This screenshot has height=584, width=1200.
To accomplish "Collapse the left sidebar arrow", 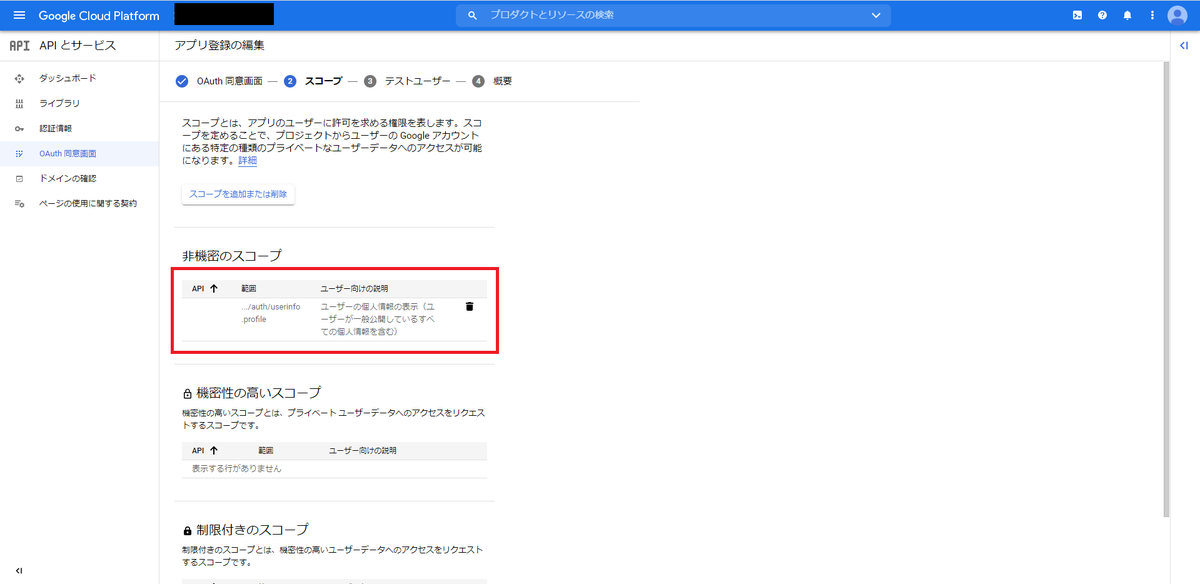I will click(18, 570).
